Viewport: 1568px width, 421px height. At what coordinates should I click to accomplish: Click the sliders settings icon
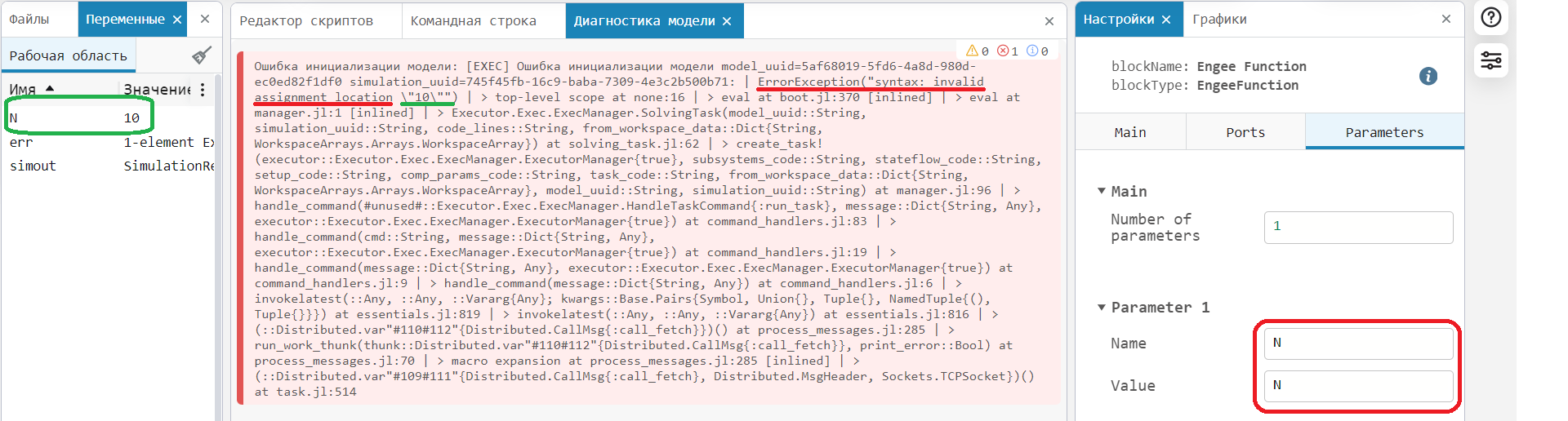click(1490, 60)
